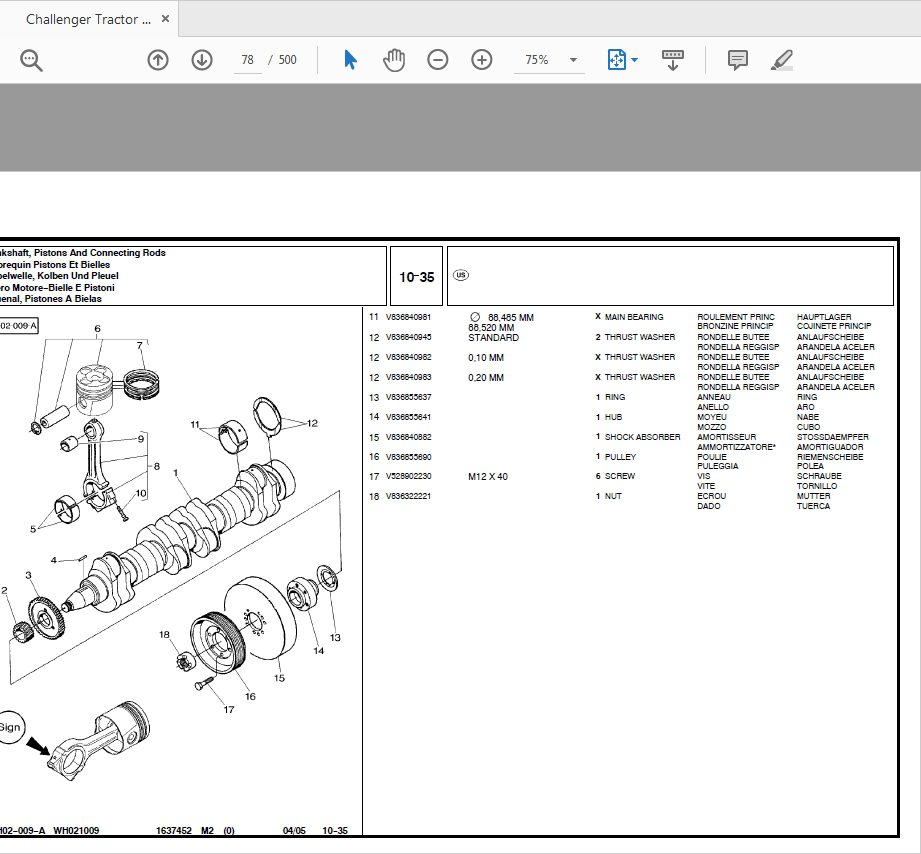The image size is (921, 854).
Task: Select the Challenger Tractor document tab
Action: click(x=90, y=18)
